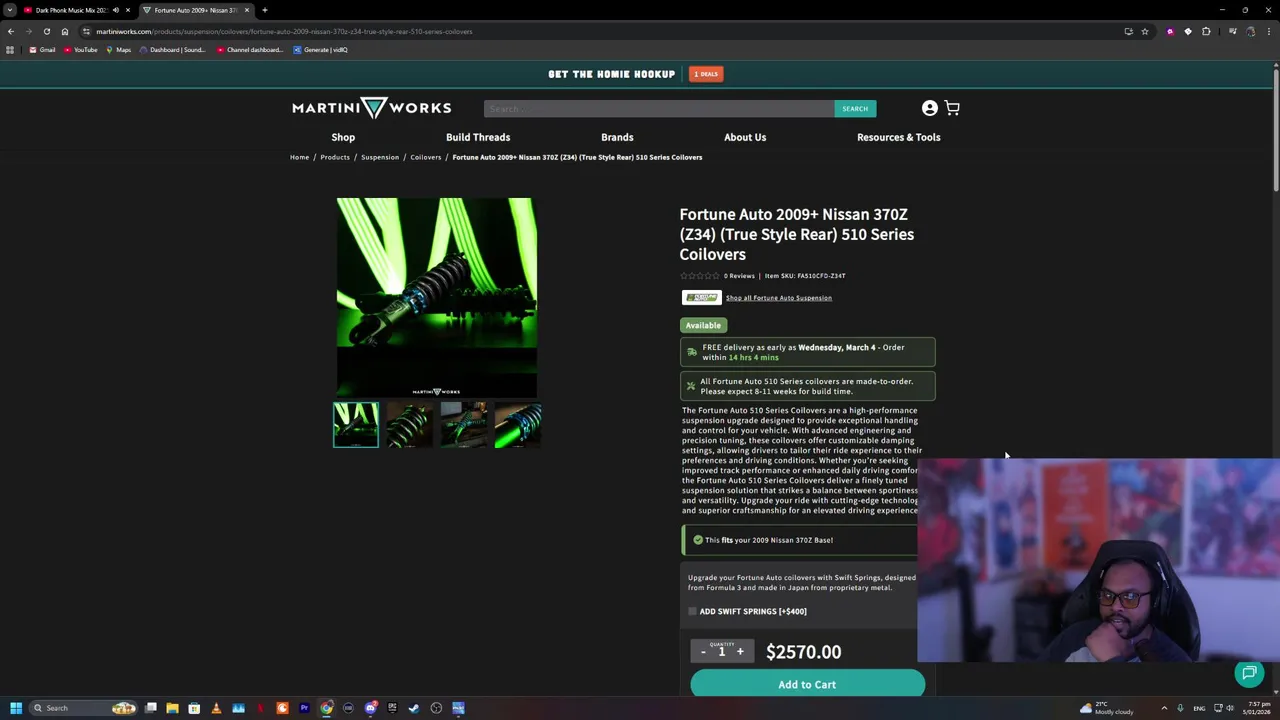Screen dimensions: 1280x720
Task: Go to Coilovers breadcrumb link
Action: pos(426,157)
